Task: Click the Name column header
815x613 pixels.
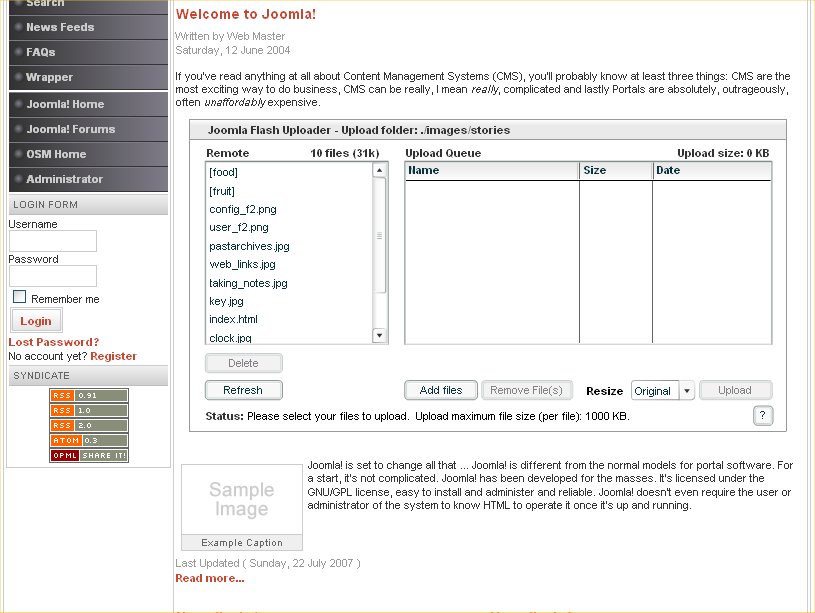Action: pos(492,171)
